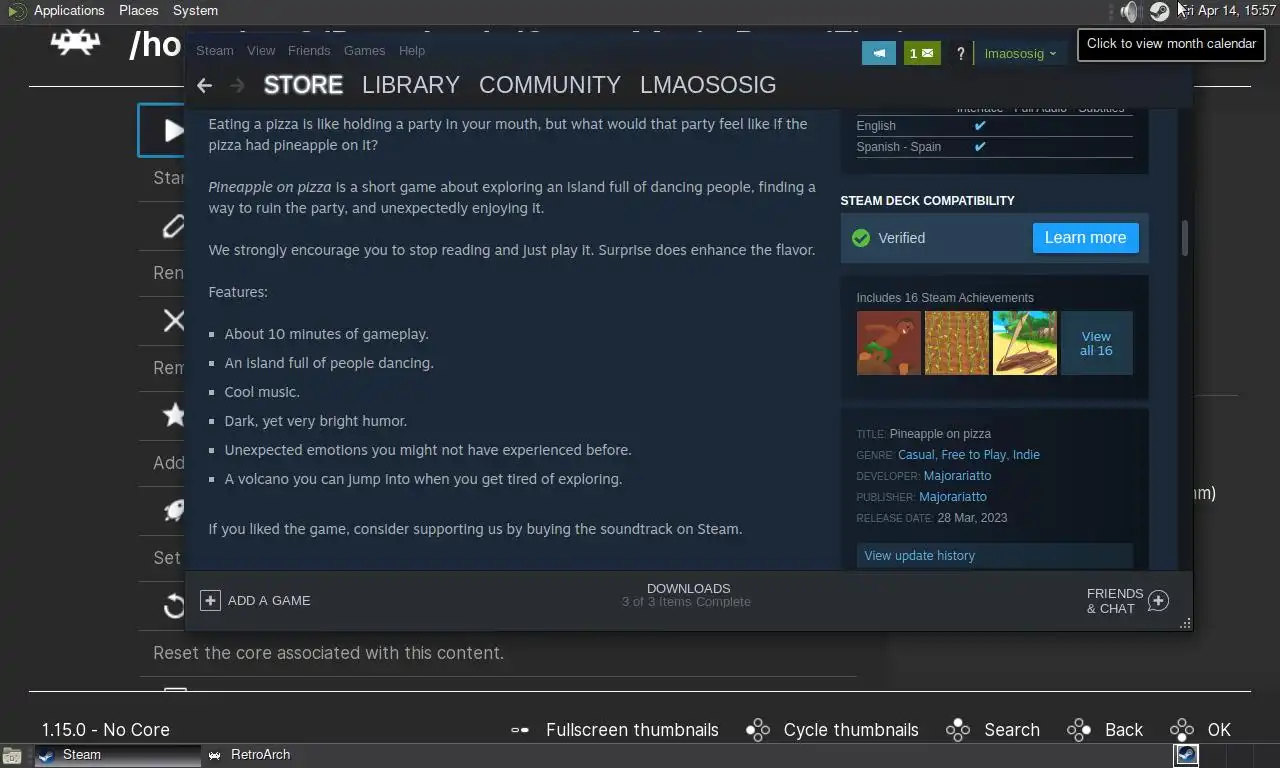
Task: Click the workspace switcher Steam icon
Action: pos(1186,755)
